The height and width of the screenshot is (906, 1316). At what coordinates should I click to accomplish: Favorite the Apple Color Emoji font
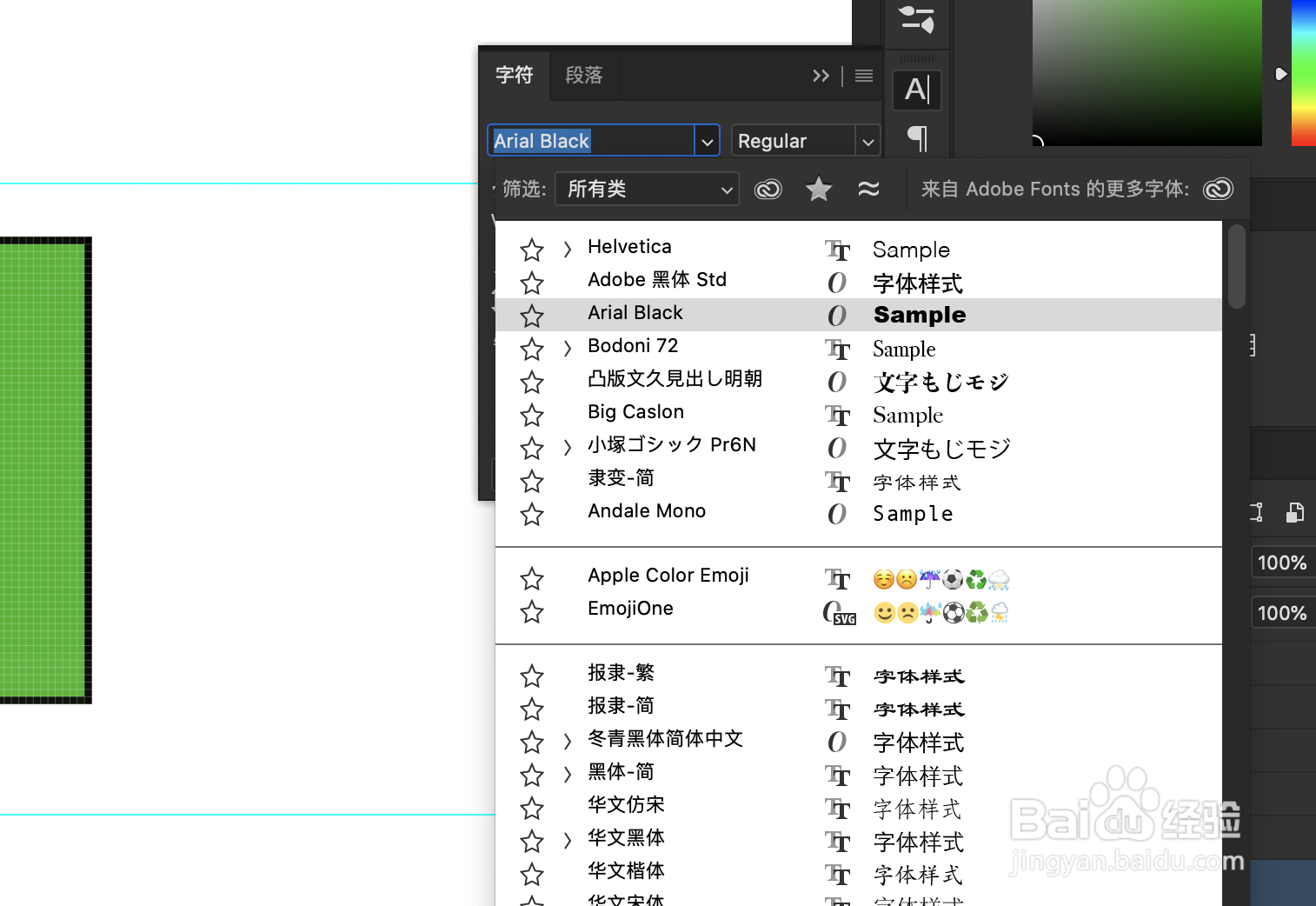[x=532, y=579]
